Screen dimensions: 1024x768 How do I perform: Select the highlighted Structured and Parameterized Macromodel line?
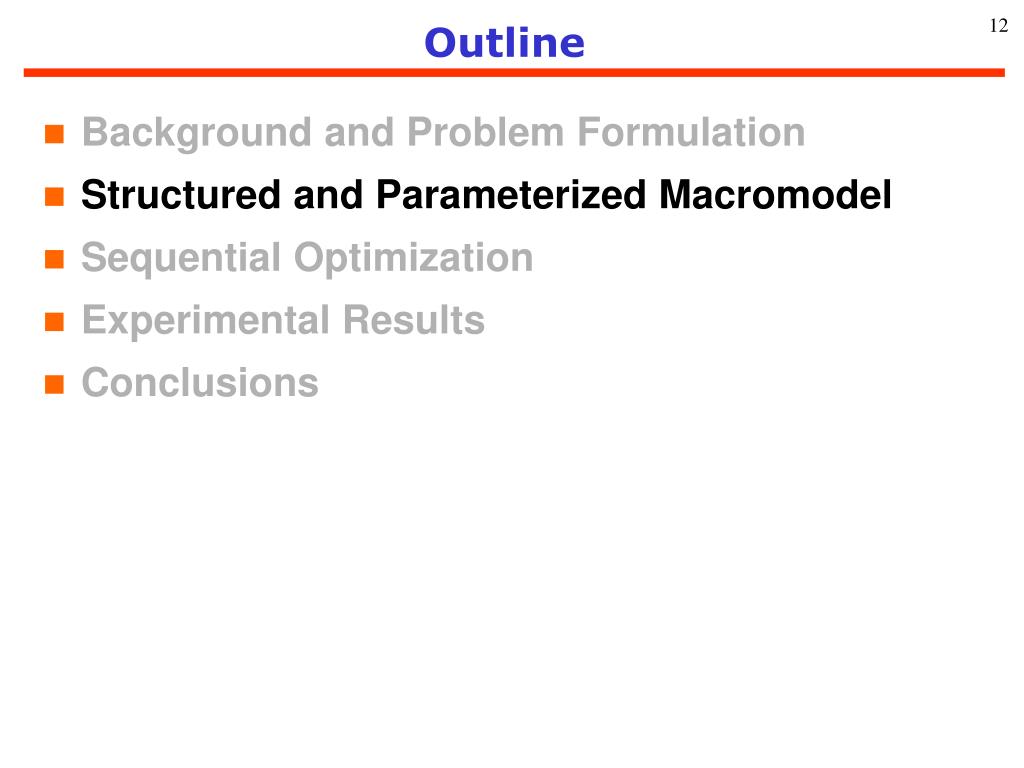[486, 195]
